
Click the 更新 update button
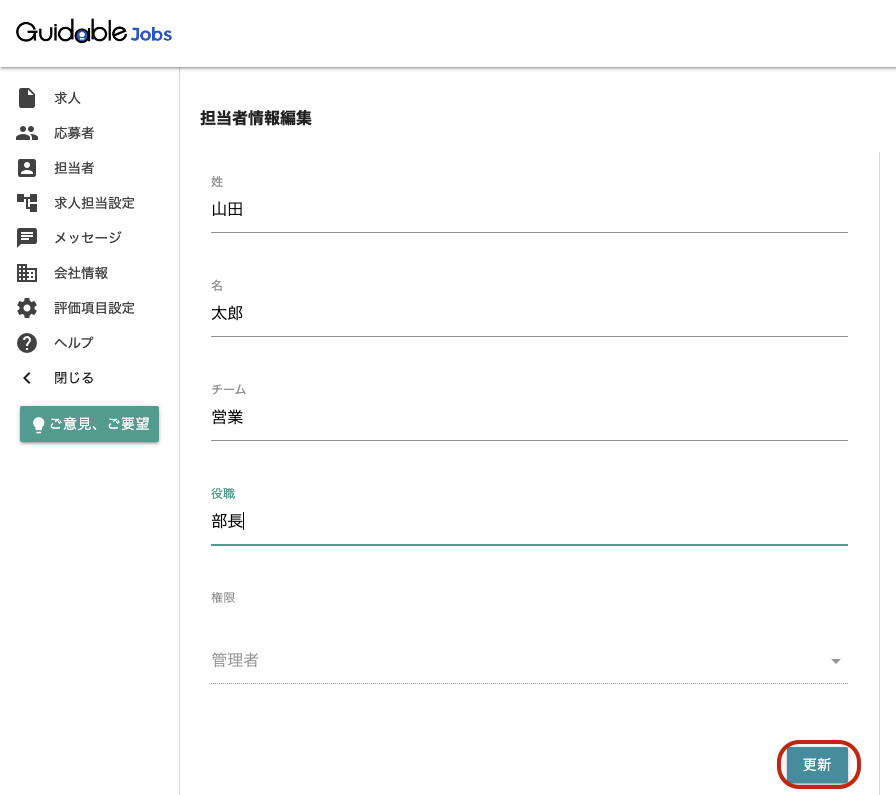click(817, 765)
